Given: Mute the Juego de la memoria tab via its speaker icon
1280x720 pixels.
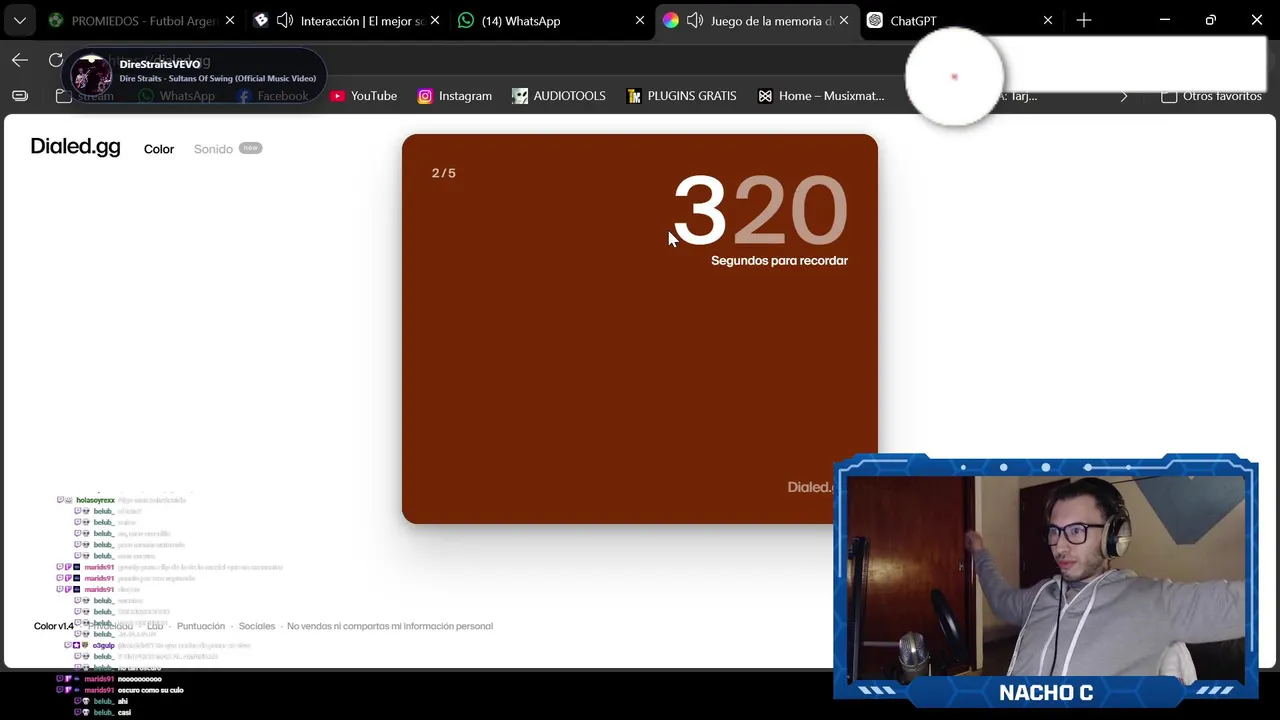Looking at the screenshot, I should click(695, 20).
